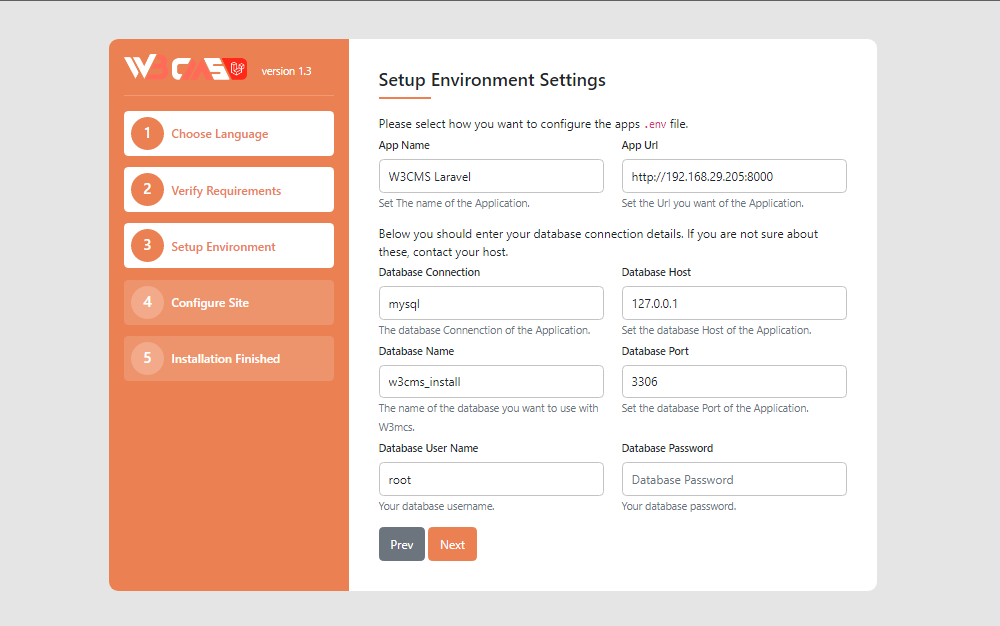Click the step 4 number circle
The height and width of the screenshot is (626, 1000).
click(147, 302)
